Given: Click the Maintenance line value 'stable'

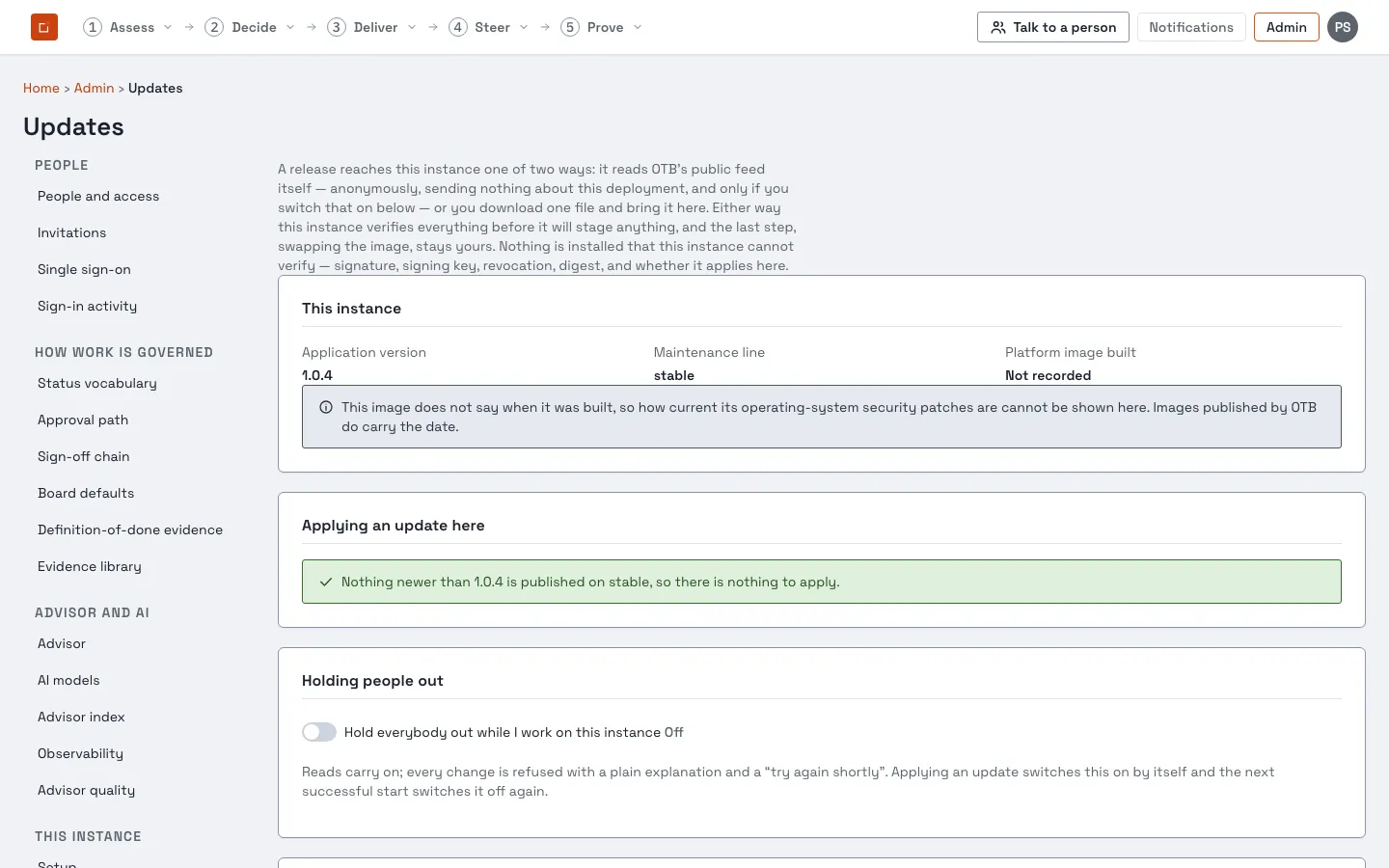Looking at the screenshot, I should (x=674, y=375).
